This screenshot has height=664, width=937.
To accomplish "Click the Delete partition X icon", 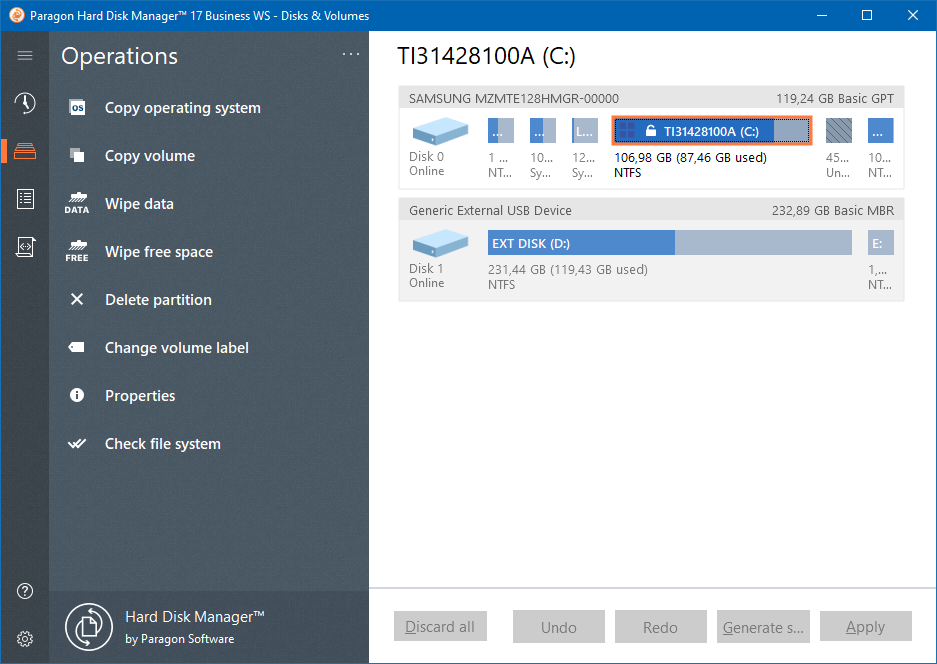I will [77, 299].
